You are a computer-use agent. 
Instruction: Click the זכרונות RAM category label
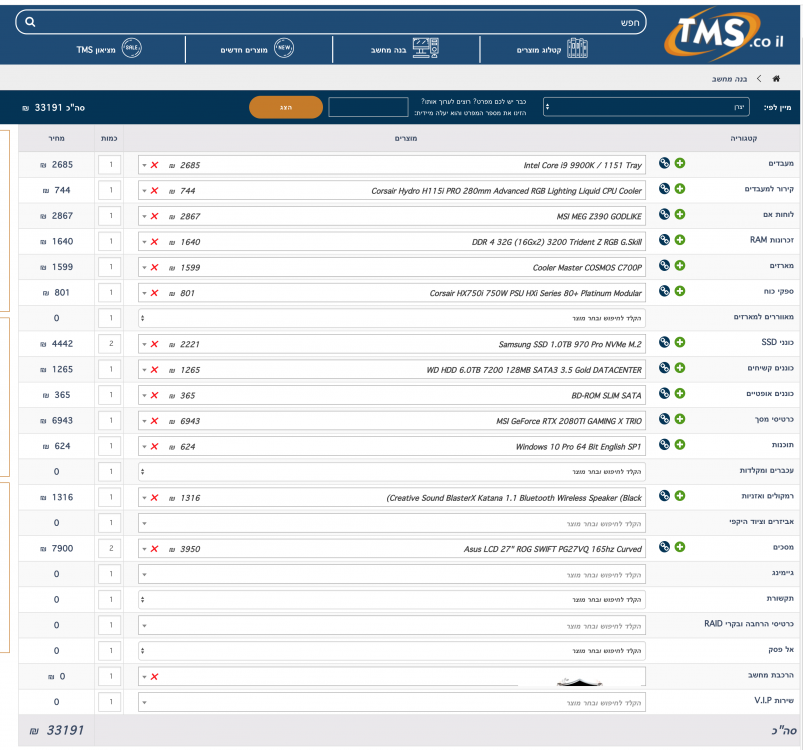(772, 240)
